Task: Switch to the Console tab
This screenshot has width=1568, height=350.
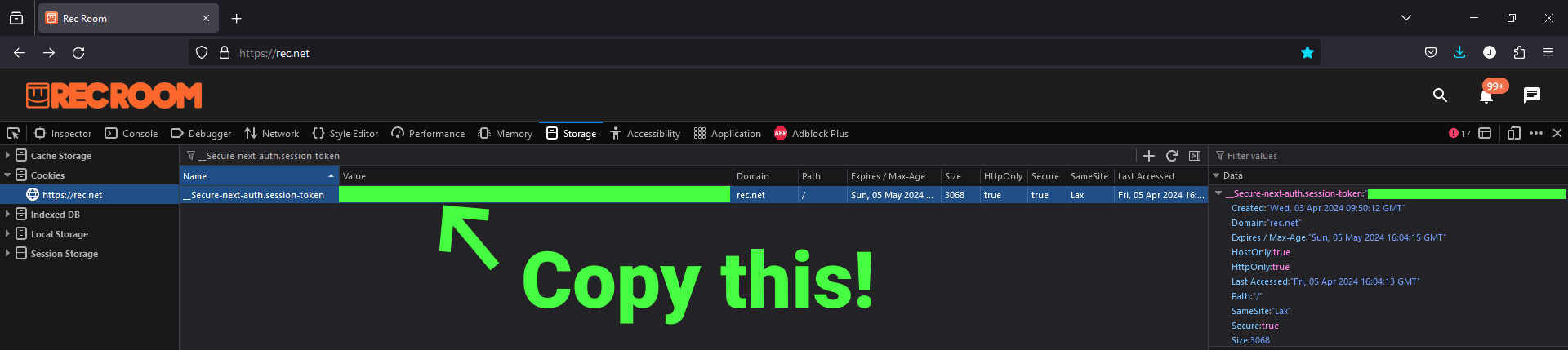Action: tap(131, 133)
